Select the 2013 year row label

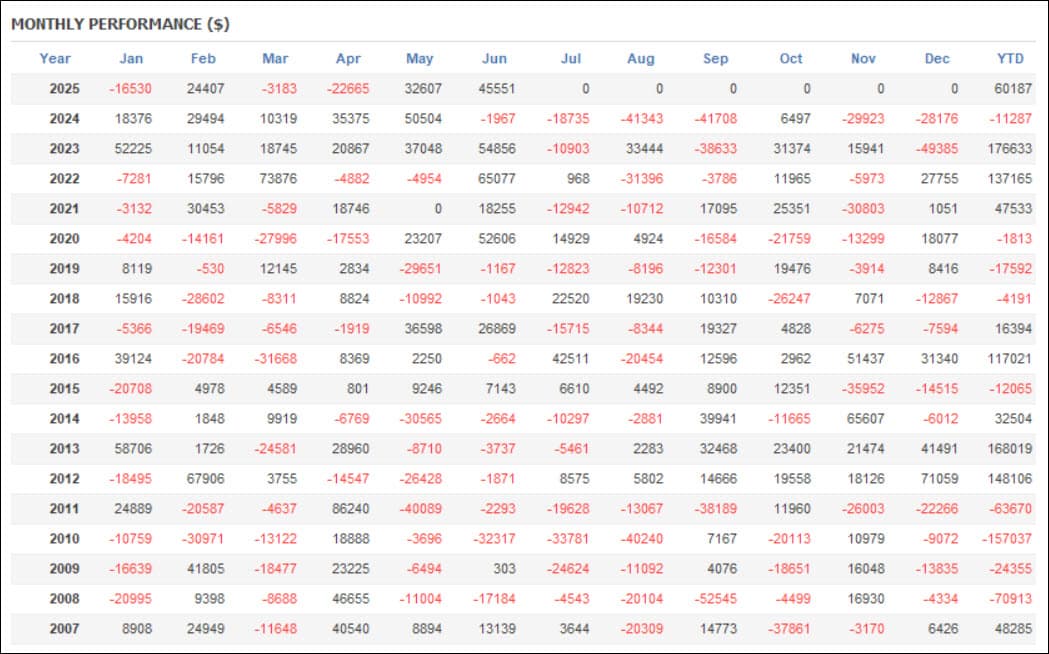pos(64,449)
